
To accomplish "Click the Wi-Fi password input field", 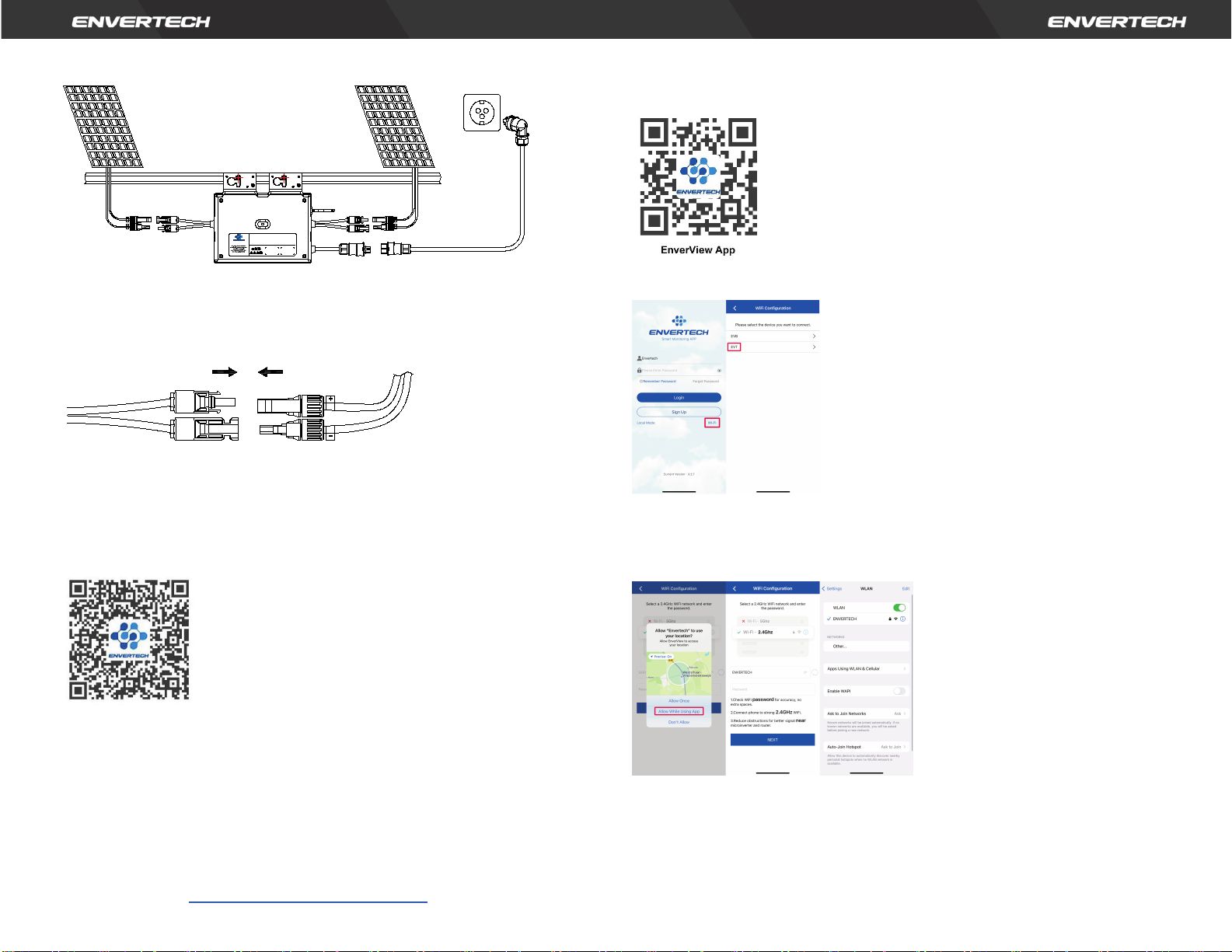I will click(772, 689).
